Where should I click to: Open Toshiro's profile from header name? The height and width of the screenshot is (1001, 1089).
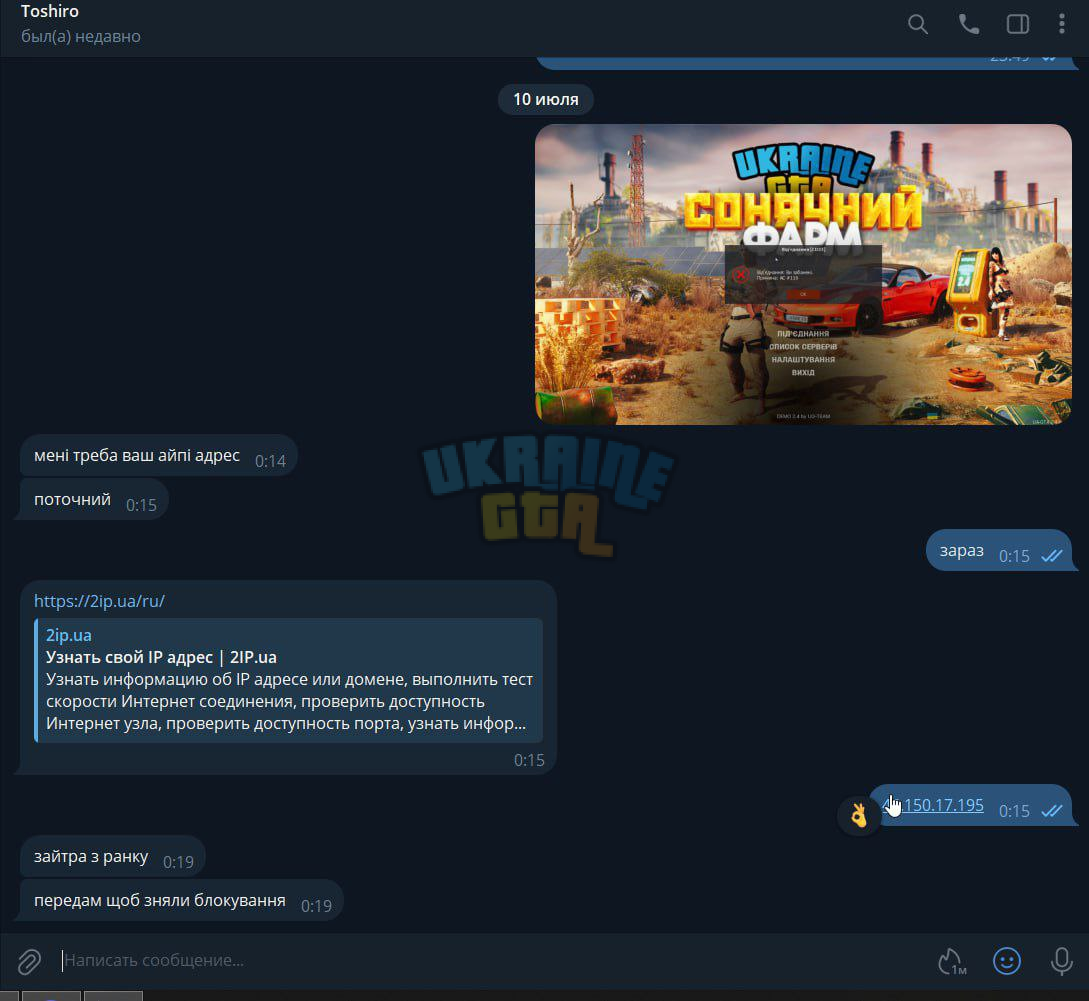click(50, 11)
